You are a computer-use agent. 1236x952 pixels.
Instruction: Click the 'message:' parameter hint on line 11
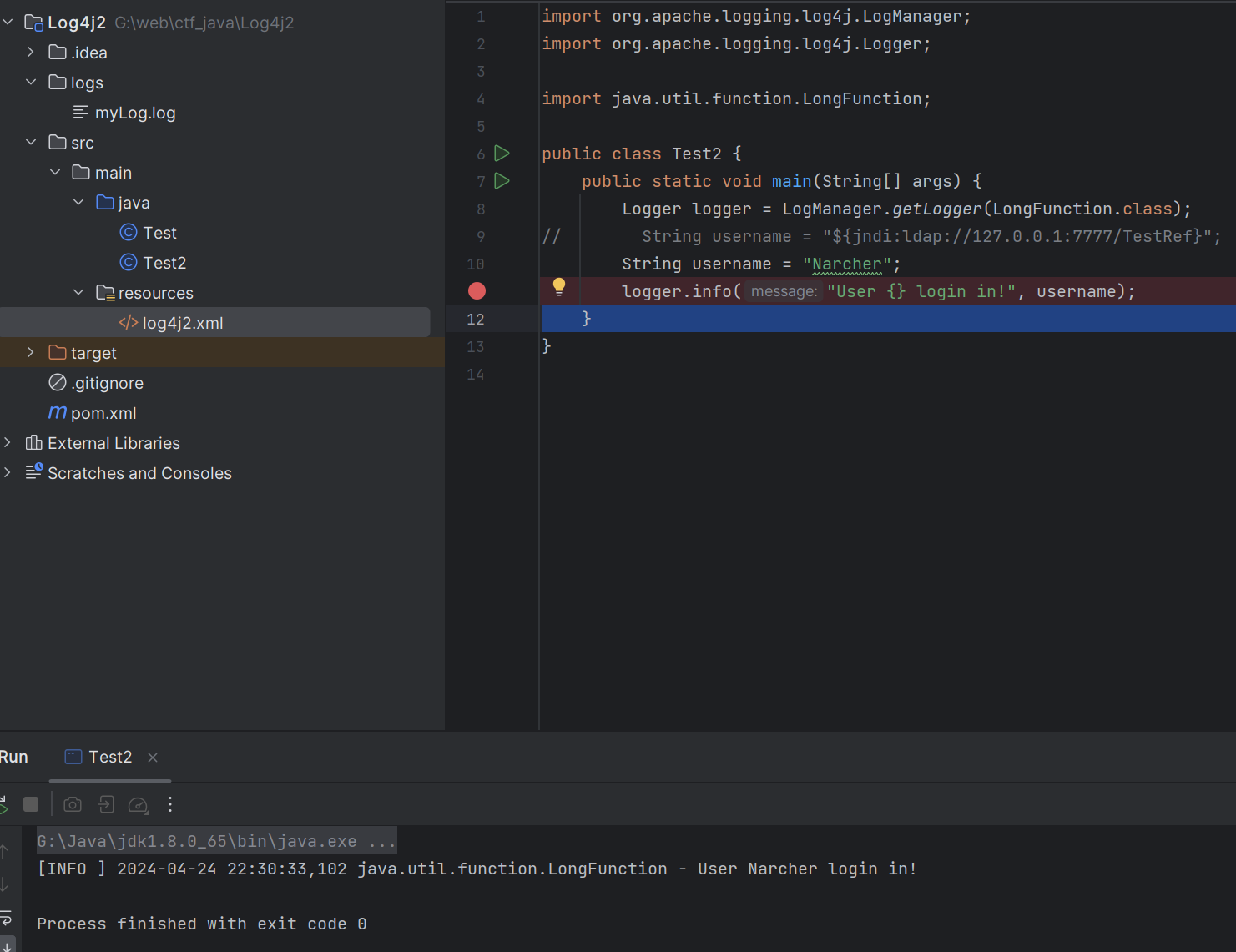click(x=783, y=291)
